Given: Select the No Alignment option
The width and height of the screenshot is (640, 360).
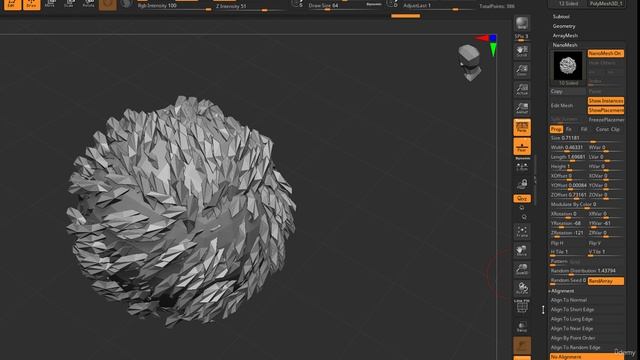Looking at the screenshot, I should click(x=587, y=357).
